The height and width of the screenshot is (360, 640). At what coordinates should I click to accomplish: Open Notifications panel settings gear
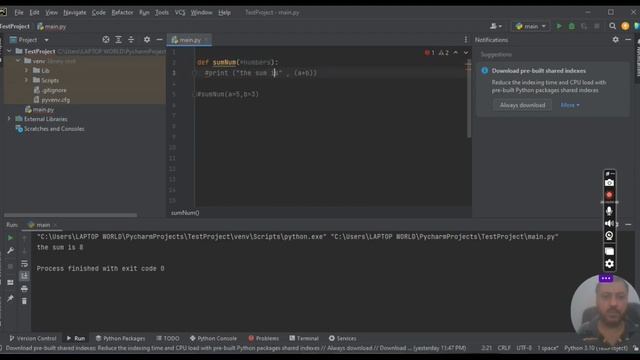pos(615,40)
